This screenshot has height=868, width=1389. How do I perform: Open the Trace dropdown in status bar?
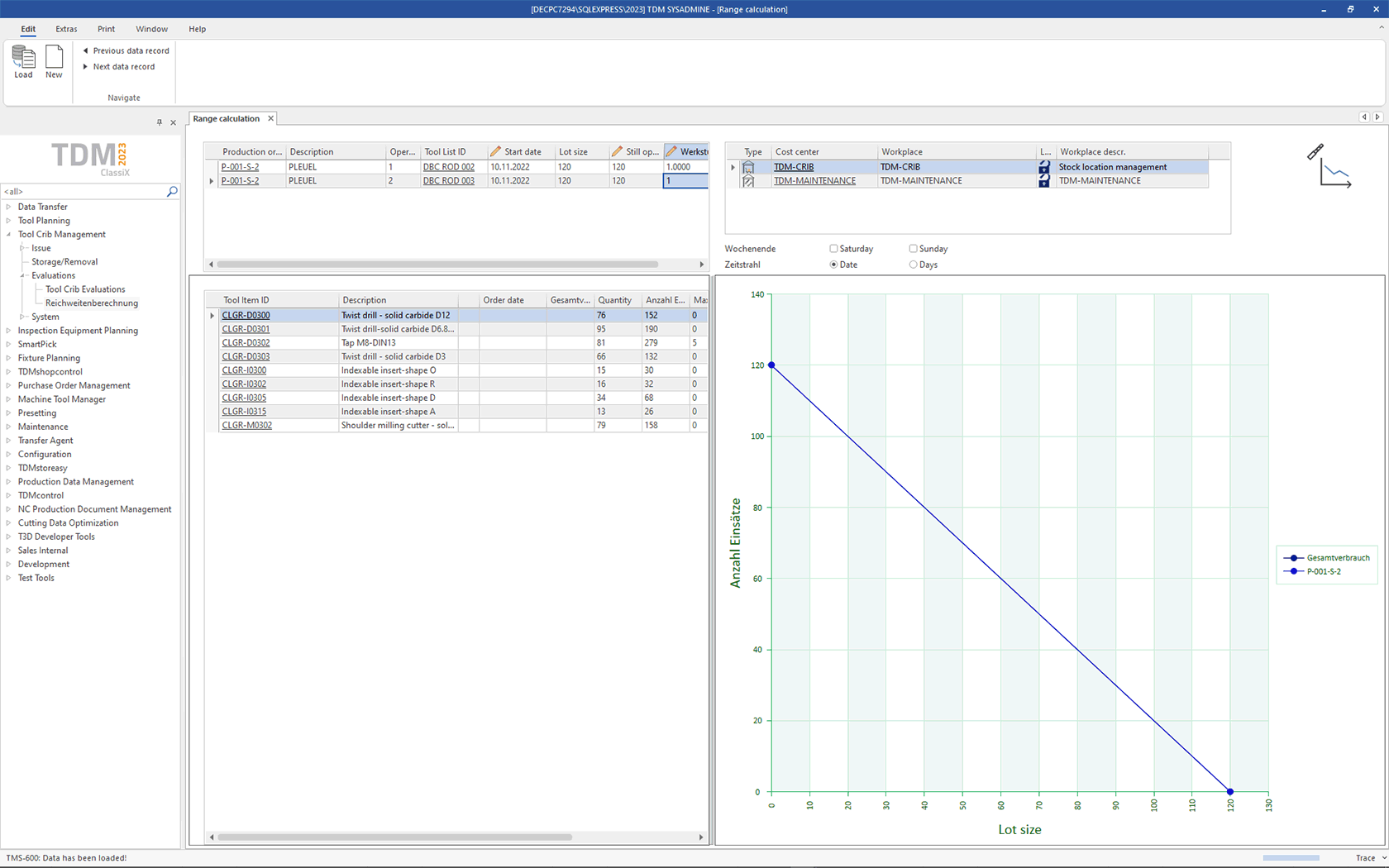(x=1384, y=858)
